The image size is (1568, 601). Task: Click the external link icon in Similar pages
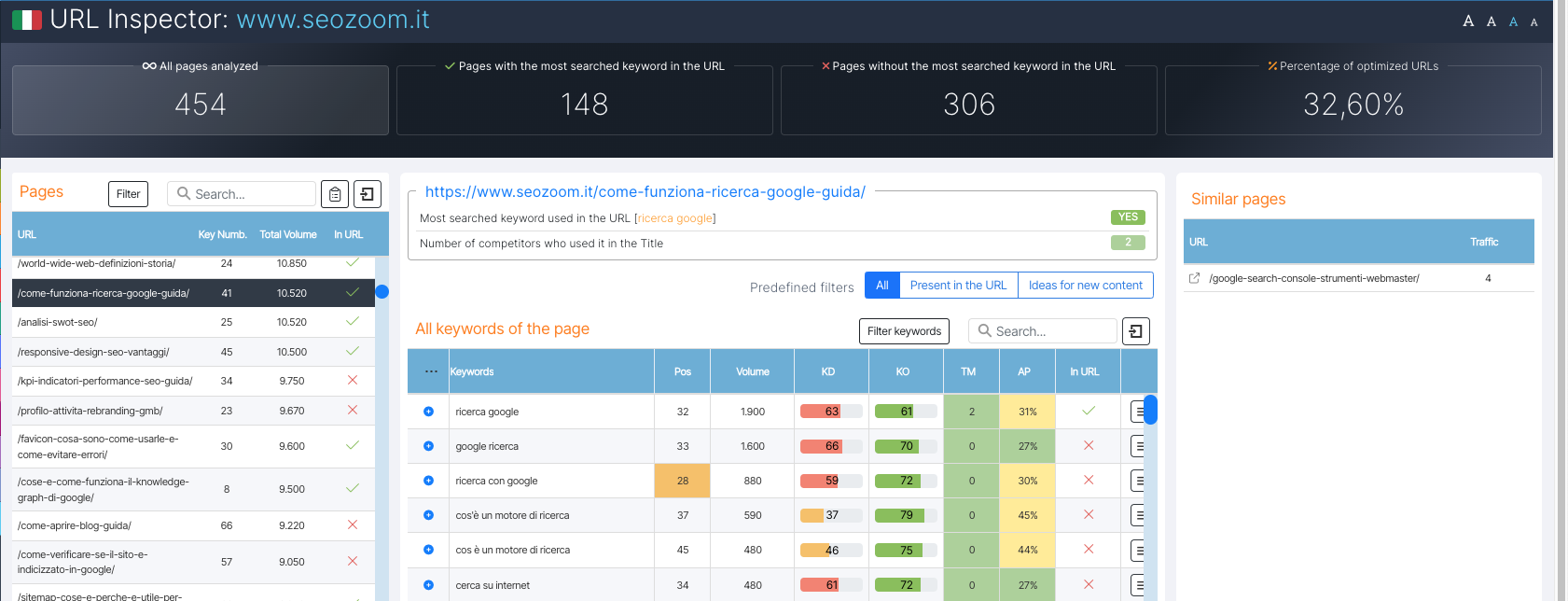coord(1194,278)
